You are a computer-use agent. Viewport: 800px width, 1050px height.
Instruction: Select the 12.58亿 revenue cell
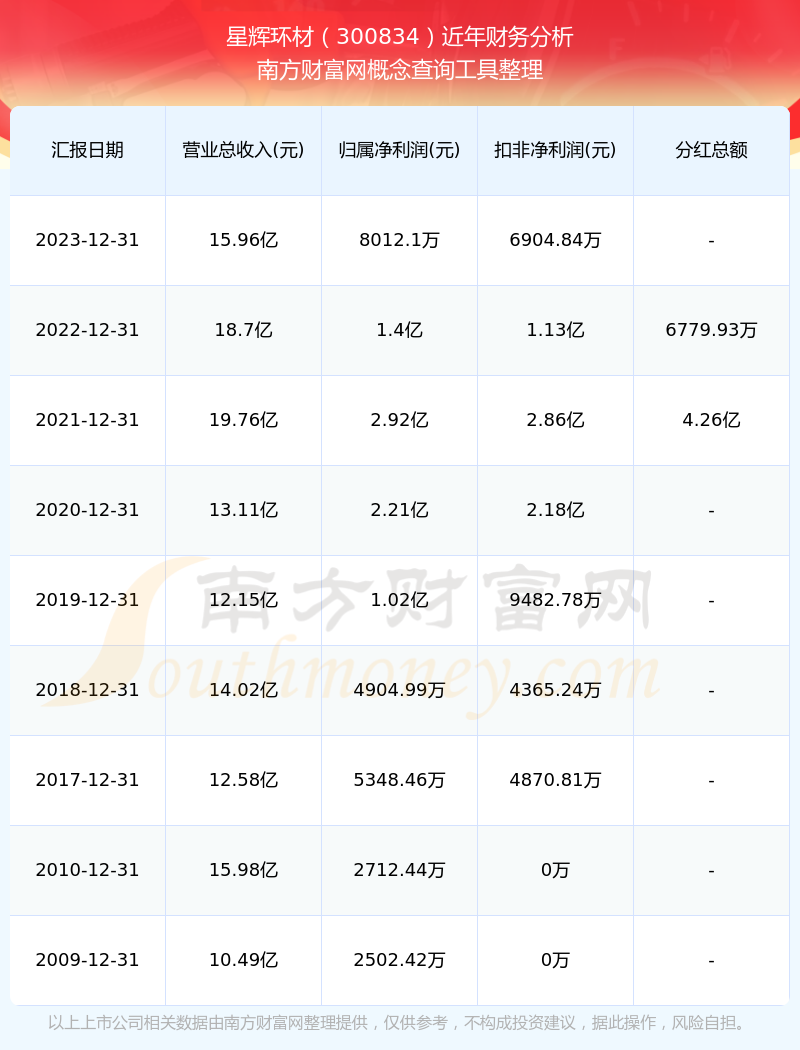click(244, 780)
